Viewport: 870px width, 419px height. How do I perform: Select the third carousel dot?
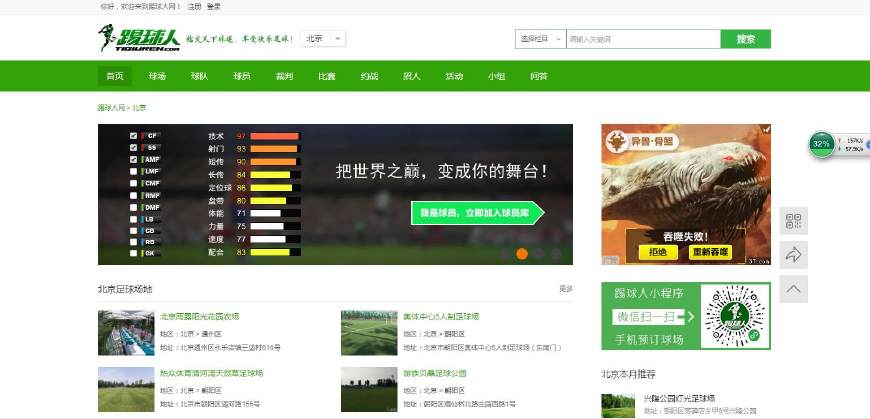click(x=539, y=254)
